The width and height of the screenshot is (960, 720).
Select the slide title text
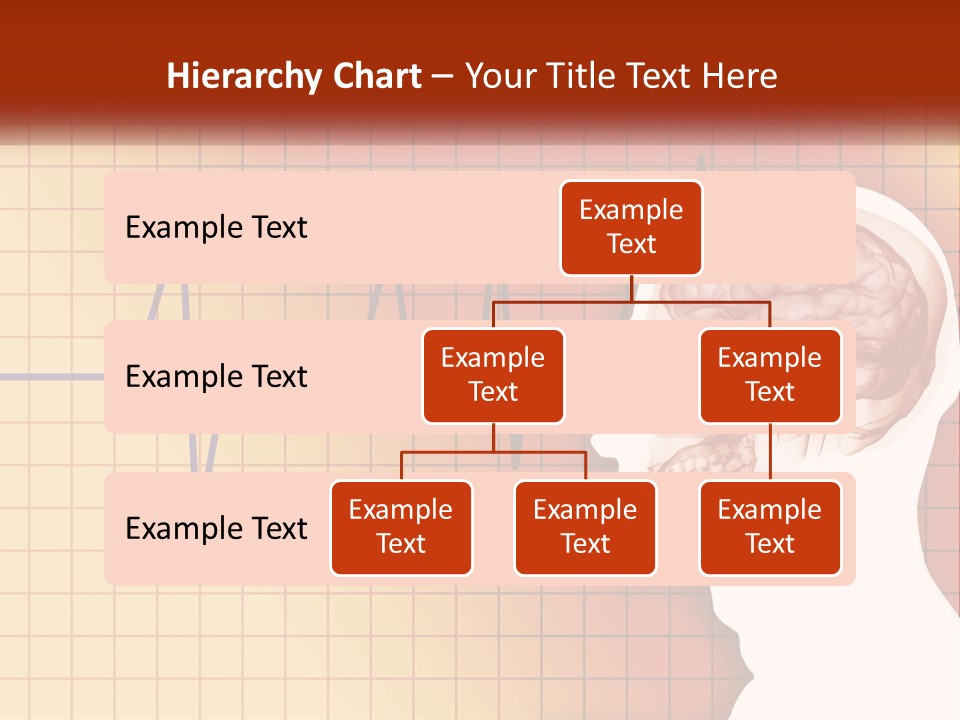pos(473,76)
